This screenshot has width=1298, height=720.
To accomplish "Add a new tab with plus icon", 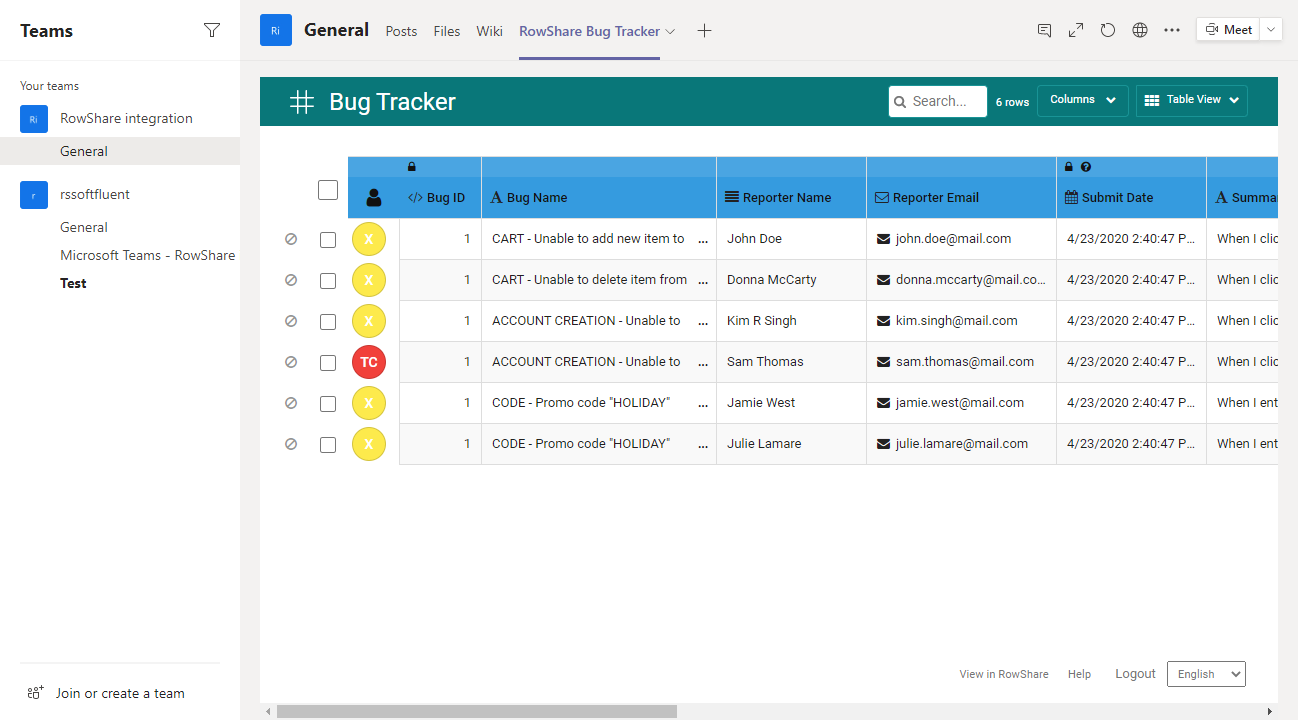I will (x=704, y=31).
